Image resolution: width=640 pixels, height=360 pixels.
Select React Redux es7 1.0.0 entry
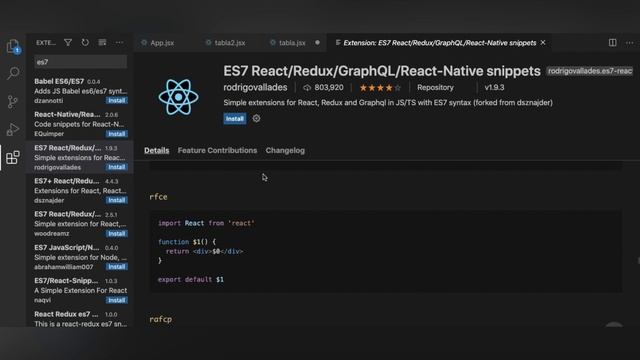(80, 318)
